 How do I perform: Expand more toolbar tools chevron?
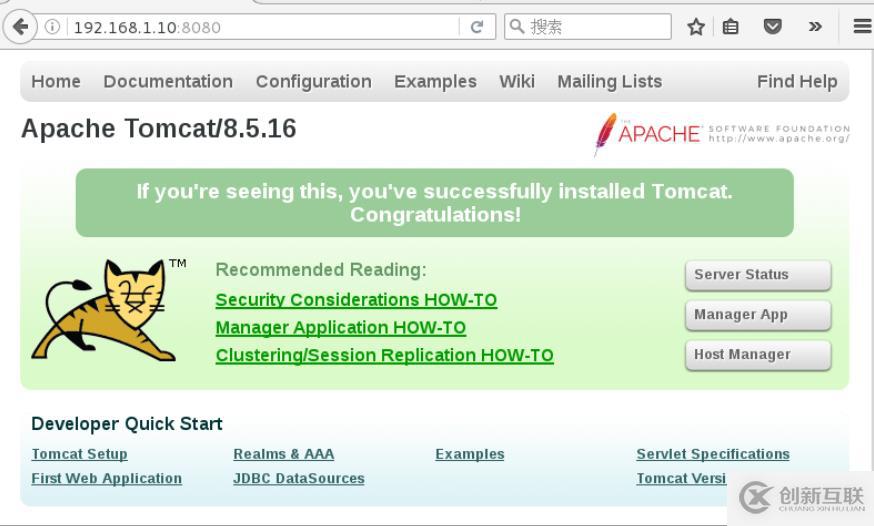click(x=814, y=26)
